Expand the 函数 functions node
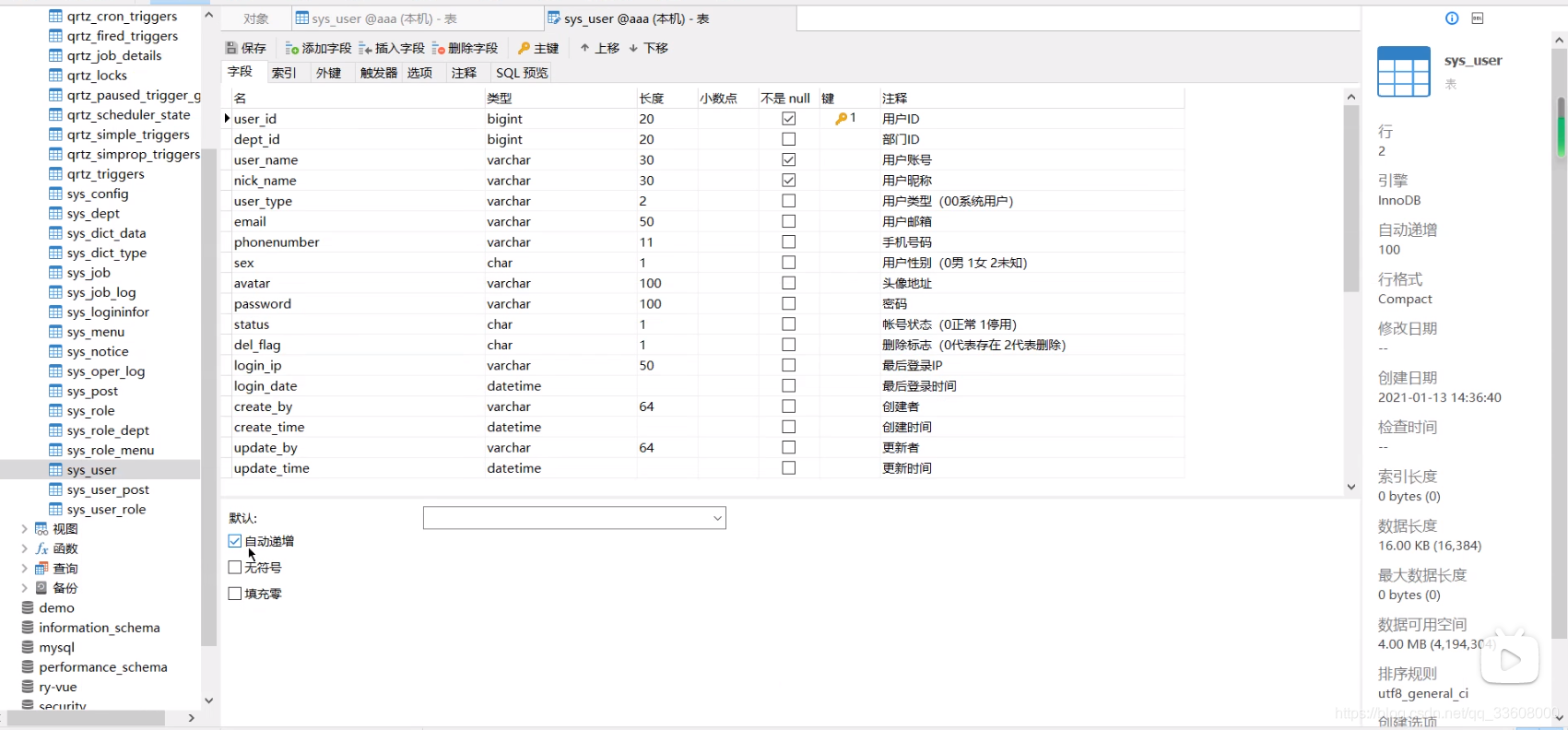Image resolution: width=1568 pixels, height=730 pixels. coord(24,548)
